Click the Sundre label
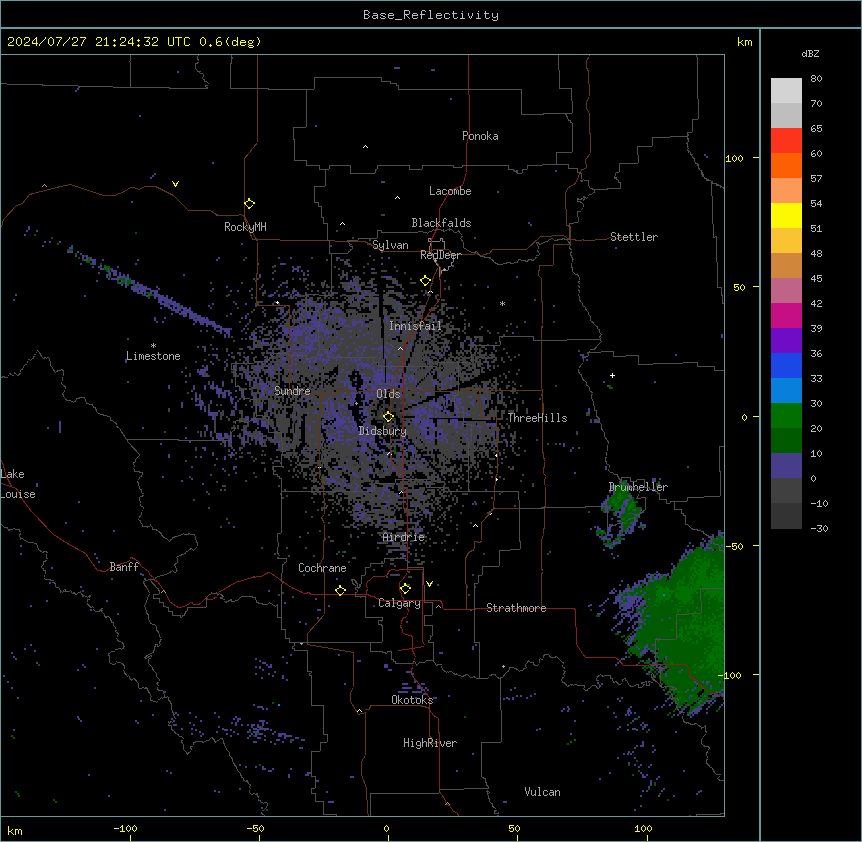Viewport: 862px width, 842px height. 292,391
